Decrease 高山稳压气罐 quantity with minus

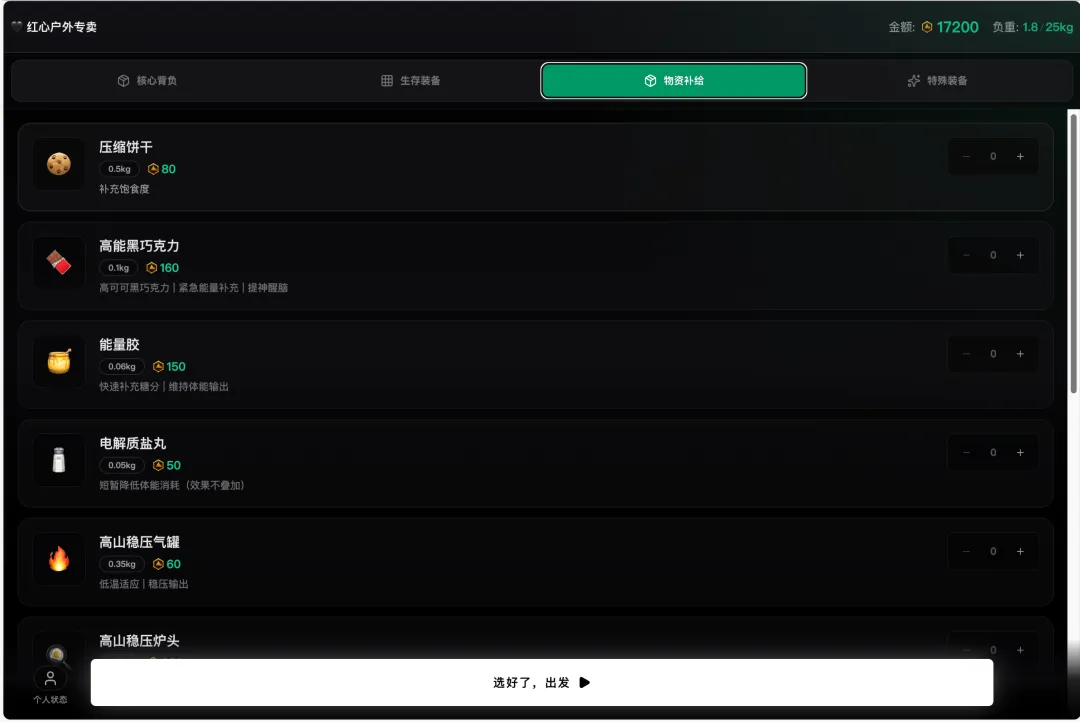(x=966, y=551)
